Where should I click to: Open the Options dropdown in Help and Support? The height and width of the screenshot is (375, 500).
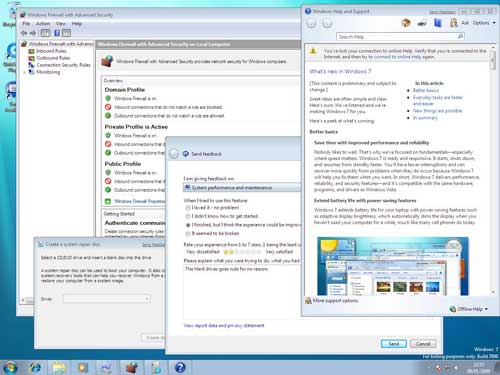click(x=484, y=23)
